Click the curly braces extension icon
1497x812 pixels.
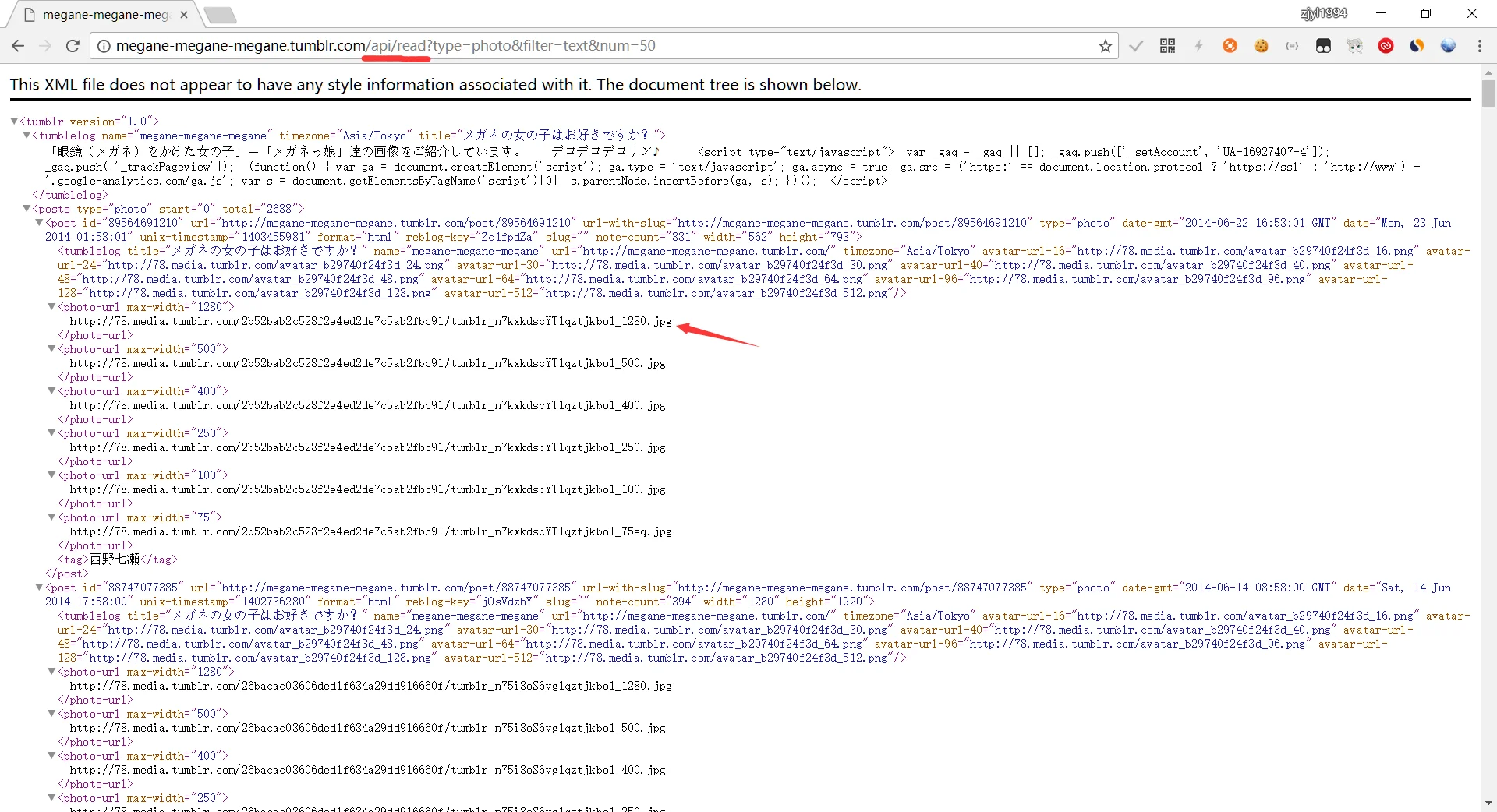(1292, 46)
